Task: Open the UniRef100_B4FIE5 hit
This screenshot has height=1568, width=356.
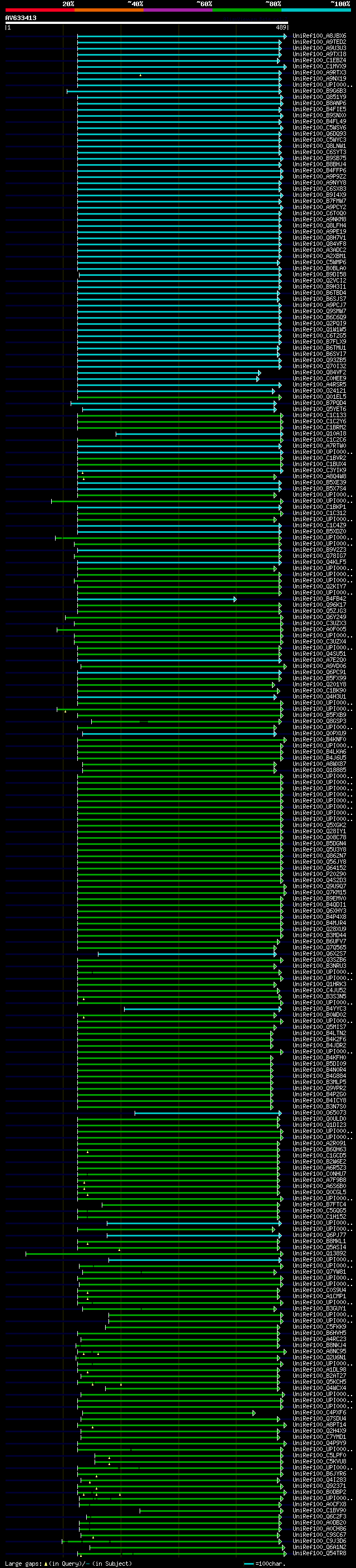Action: click(319, 110)
